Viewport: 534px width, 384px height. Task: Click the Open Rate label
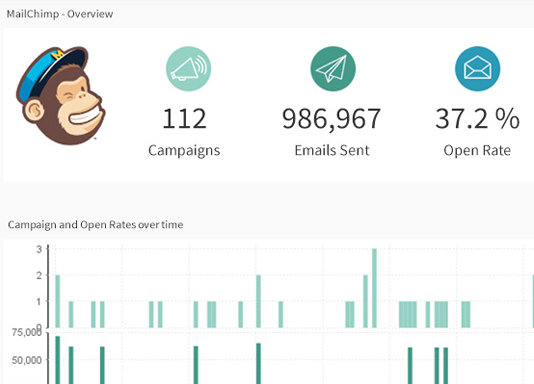(x=477, y=150)
